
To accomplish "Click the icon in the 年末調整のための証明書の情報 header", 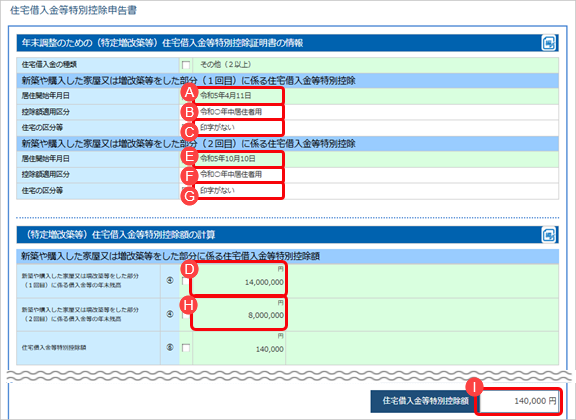I will (x=548, y=43).
